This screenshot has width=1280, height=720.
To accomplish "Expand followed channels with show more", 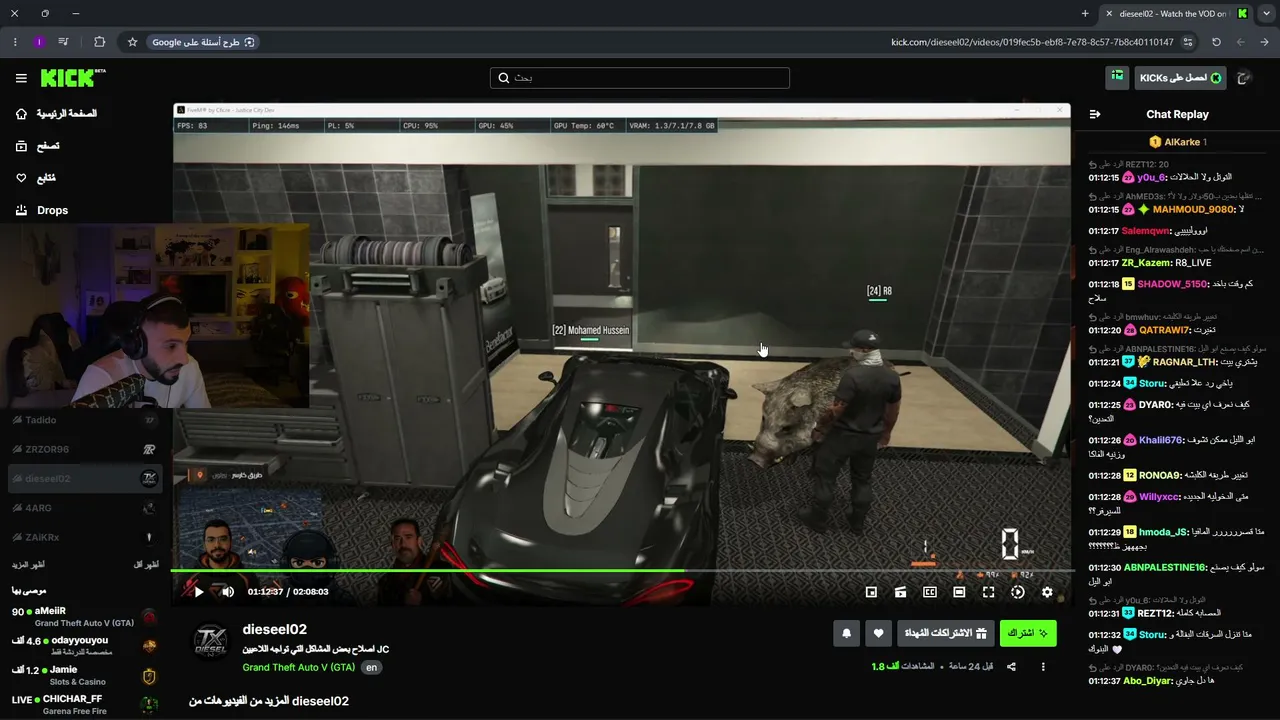I will click(27, 565).
